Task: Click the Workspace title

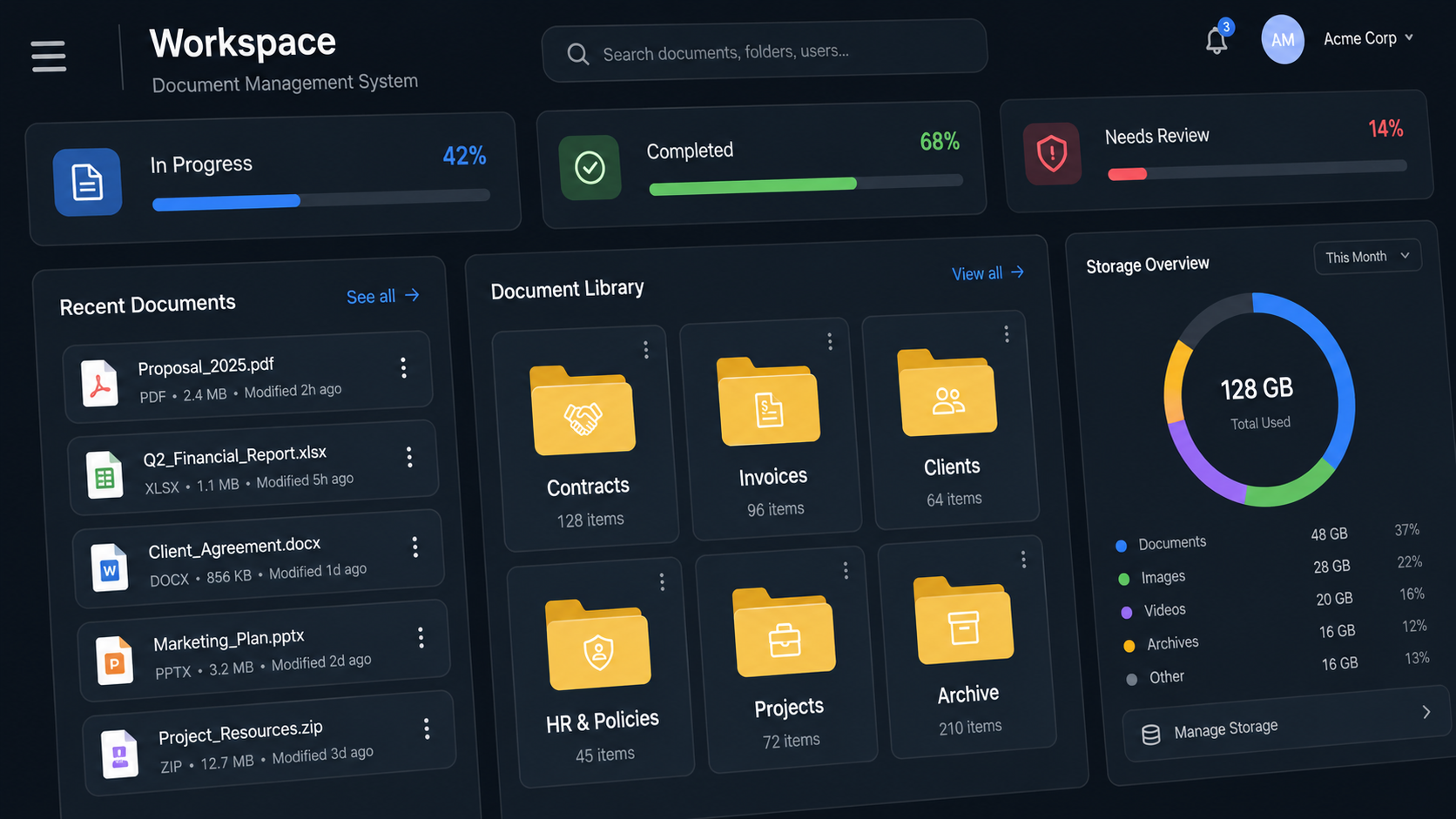Action: (x=243, y=43)
